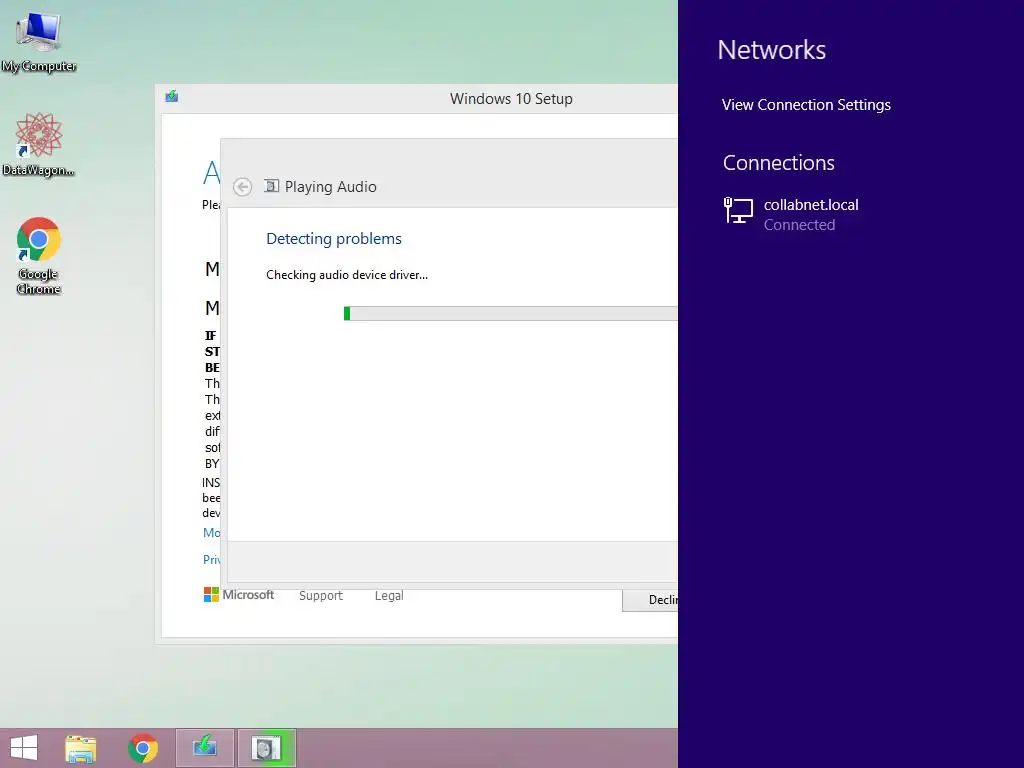Click the Checking audio device driver text
Viewport: 1024px width, 768px height.
click(x=347, y=275)
